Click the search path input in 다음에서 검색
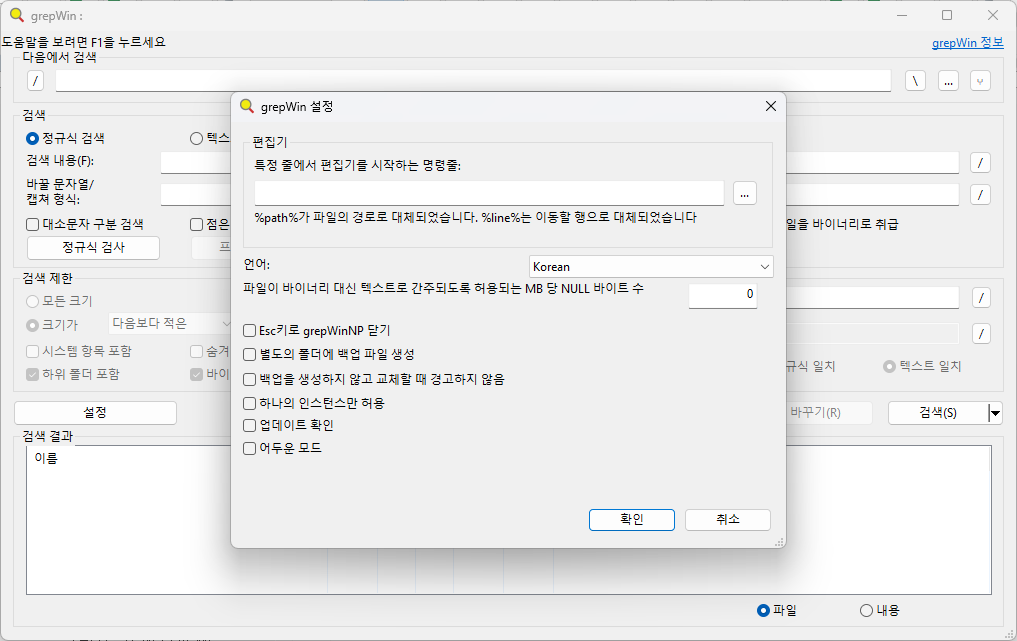Viewport: 1017px width, 641px height. [473, 81]
